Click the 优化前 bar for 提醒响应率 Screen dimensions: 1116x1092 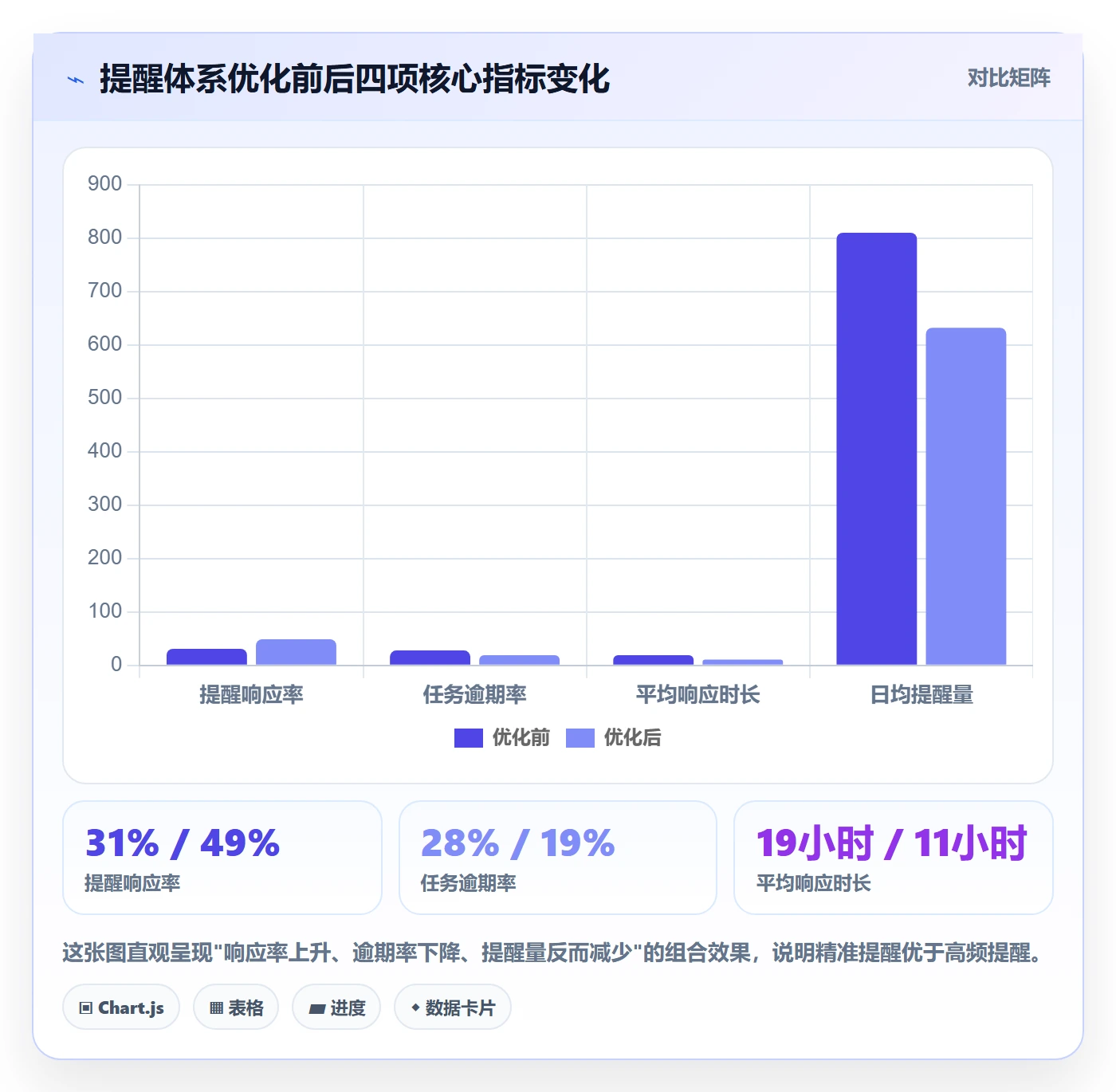tap(206, 657)
